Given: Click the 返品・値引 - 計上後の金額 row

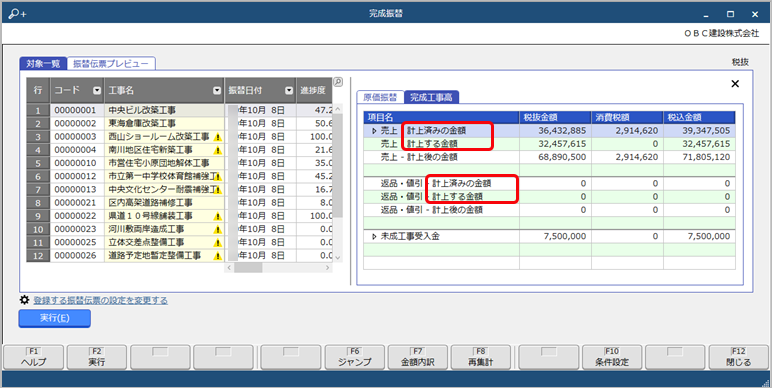Looking at the screenshot, I should pos(549,210).
